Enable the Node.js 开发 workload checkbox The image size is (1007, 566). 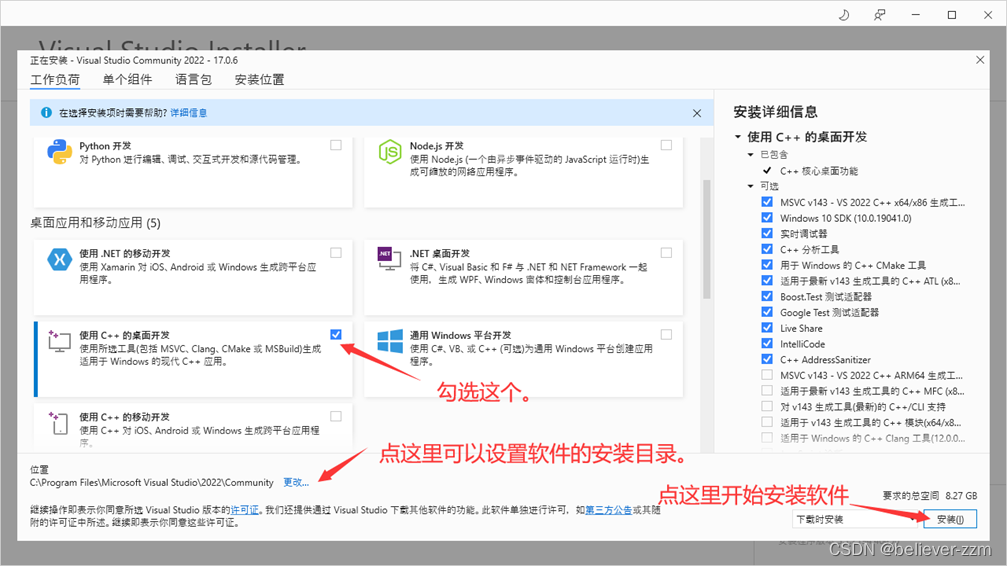(x=667, y=145)
